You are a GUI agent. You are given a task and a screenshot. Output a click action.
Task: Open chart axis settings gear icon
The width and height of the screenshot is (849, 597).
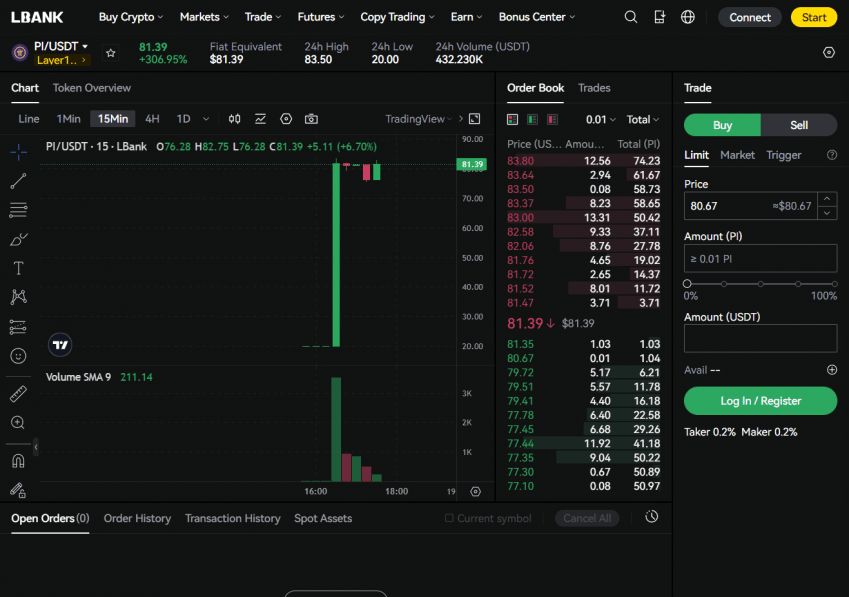pyautogui.click(x=475, y=491)
